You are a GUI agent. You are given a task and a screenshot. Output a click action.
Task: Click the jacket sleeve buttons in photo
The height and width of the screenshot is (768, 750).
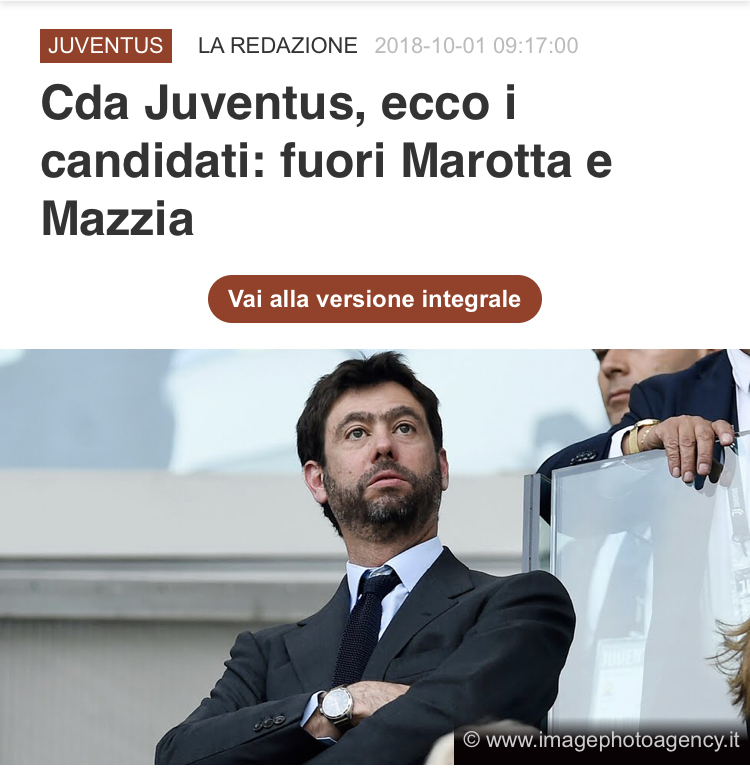[x=269, y=722]
